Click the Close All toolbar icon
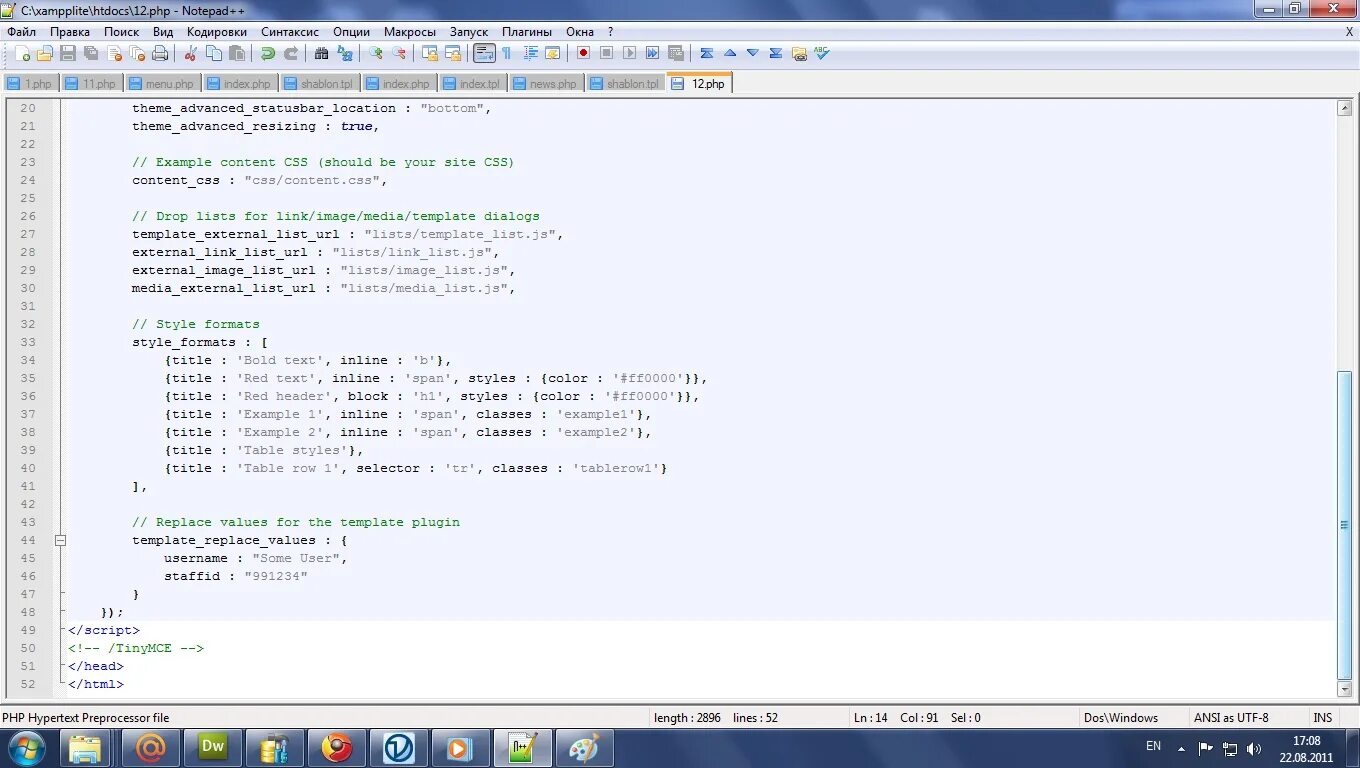The image size is (1360, 768). click(137, 53)
